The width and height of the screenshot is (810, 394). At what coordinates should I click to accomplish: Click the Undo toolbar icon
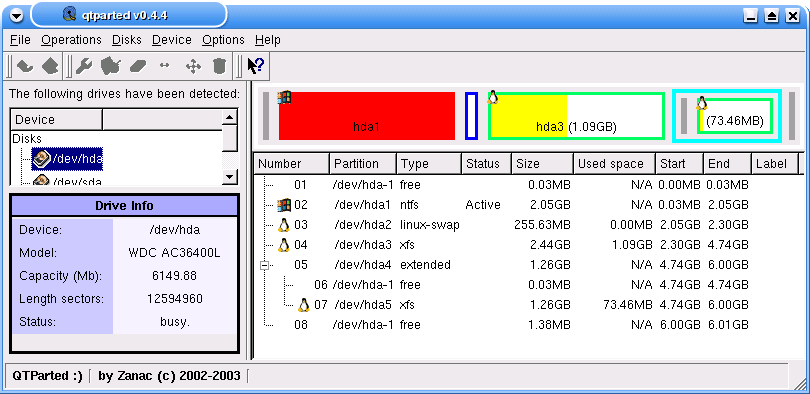pos(24,66)
